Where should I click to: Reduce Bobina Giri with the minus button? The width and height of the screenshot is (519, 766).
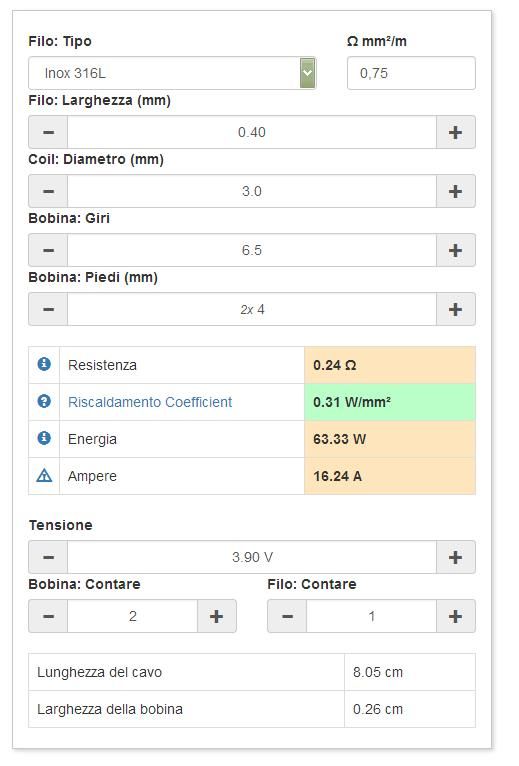[x=48, y=250]
